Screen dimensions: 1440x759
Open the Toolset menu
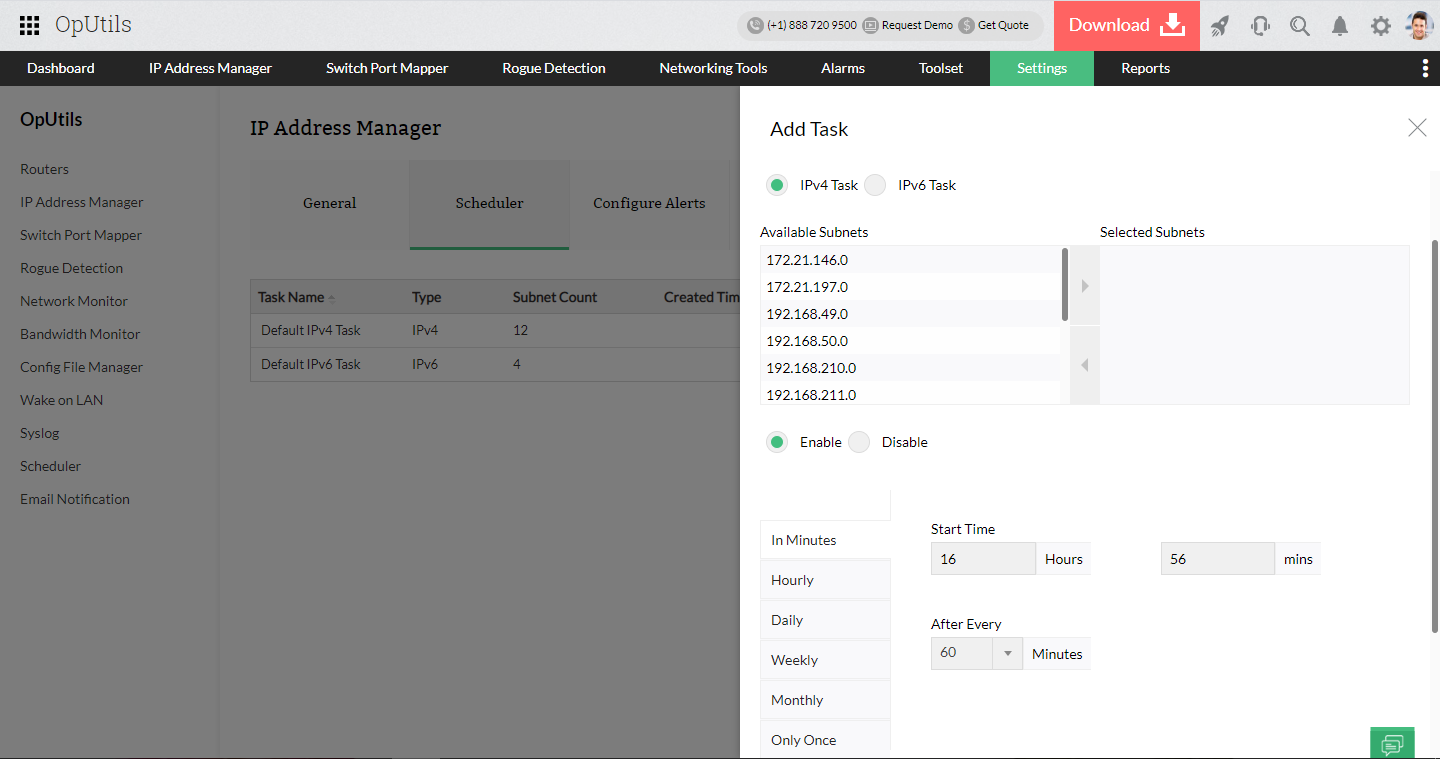click(x=941, y=68)
